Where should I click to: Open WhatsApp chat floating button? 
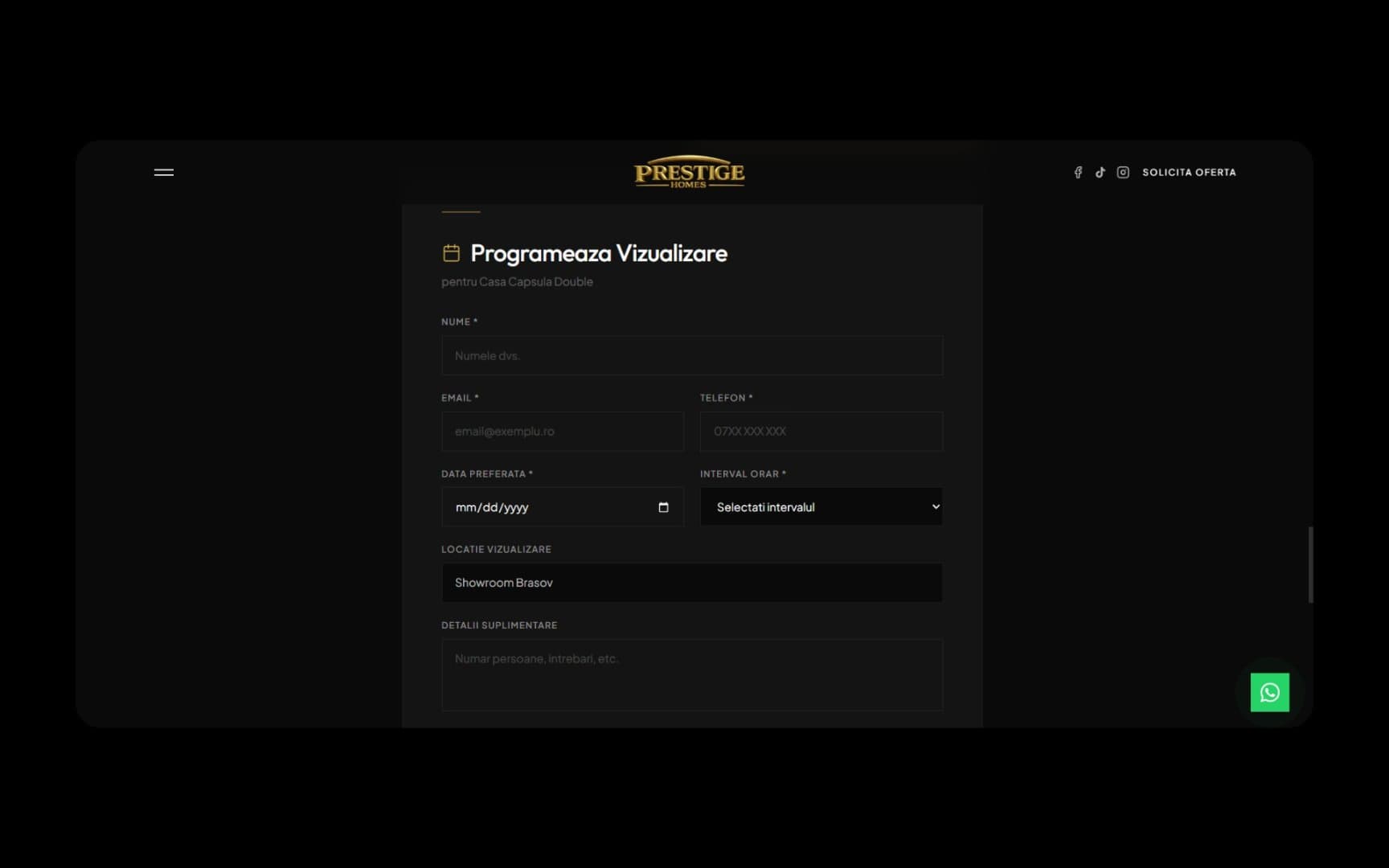pyautogui.click(x=1269, y=692)
